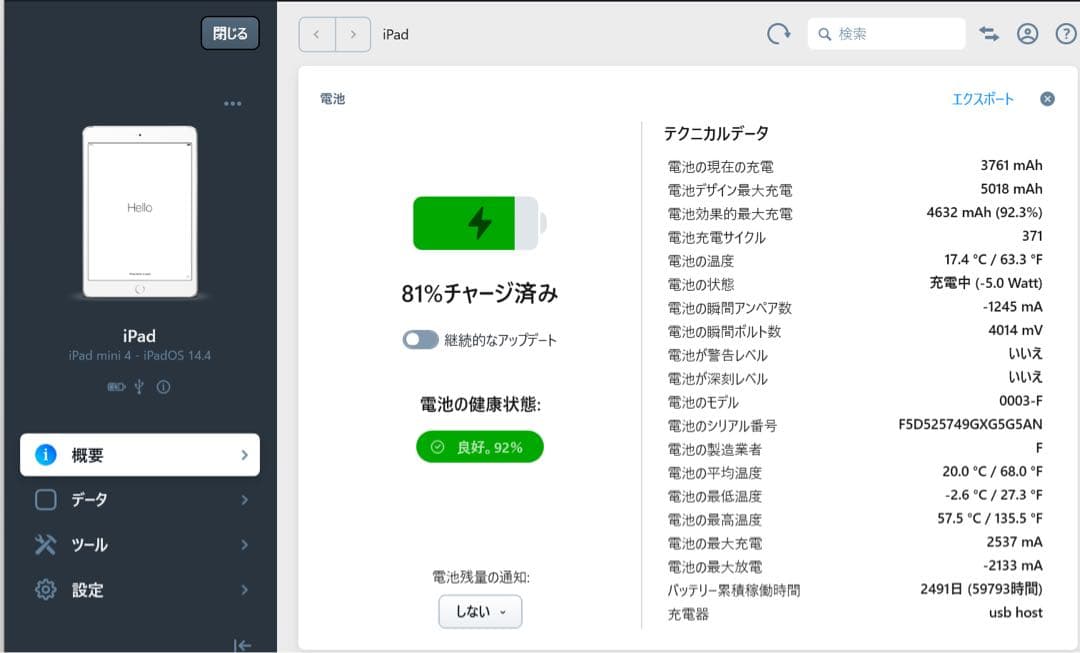Click the 良好。92% health badge
1080x653 pixels.
click(480, 447)
